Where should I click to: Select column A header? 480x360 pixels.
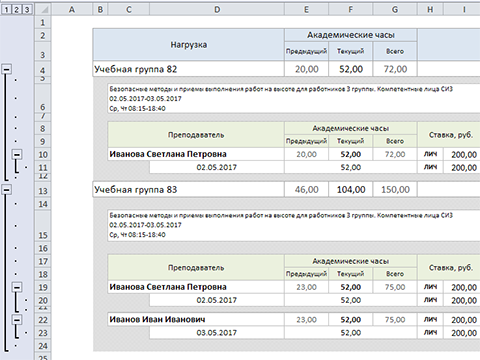click(x=72, y=10)
